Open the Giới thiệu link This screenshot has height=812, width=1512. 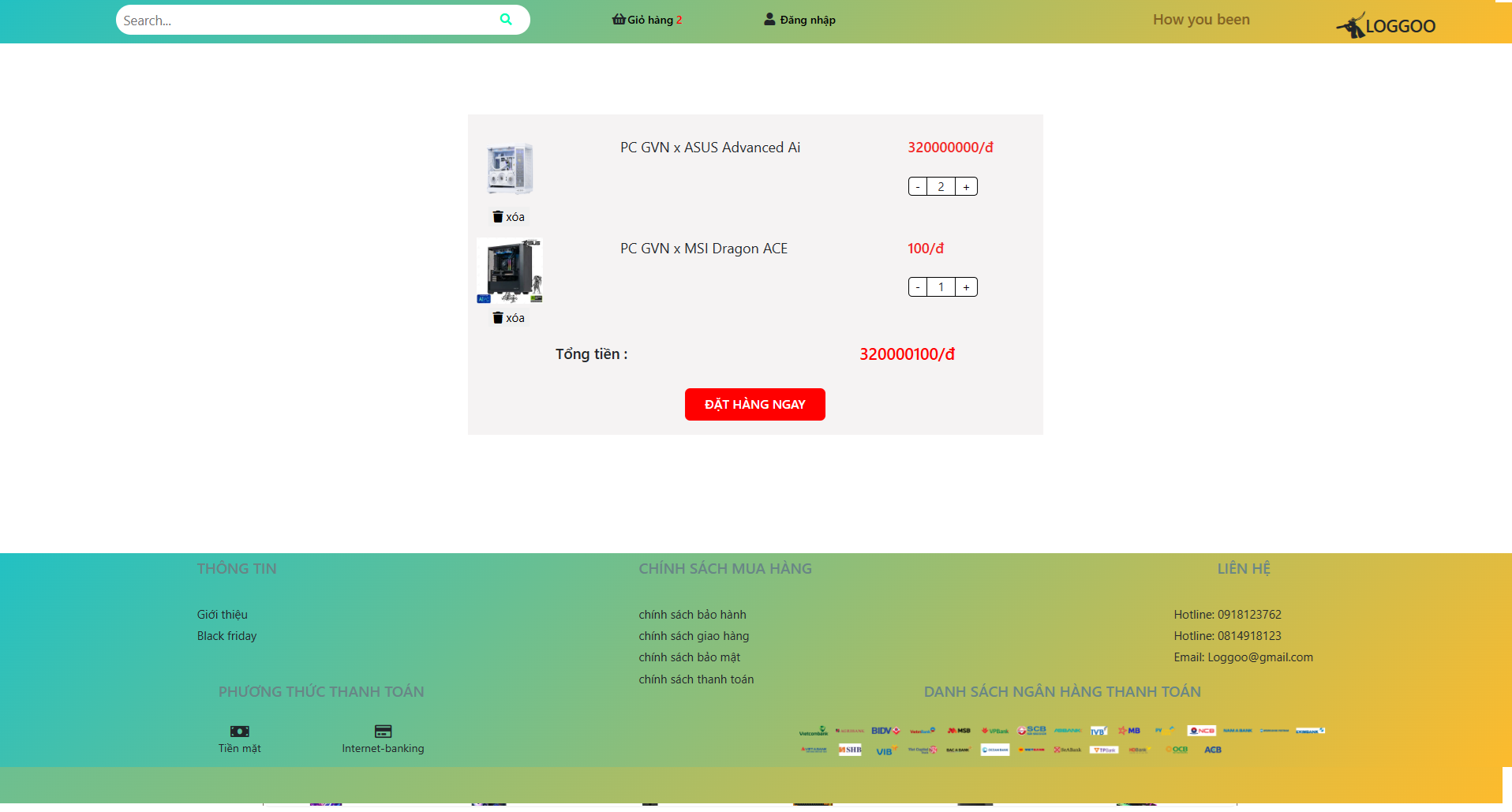click(222, 615)
